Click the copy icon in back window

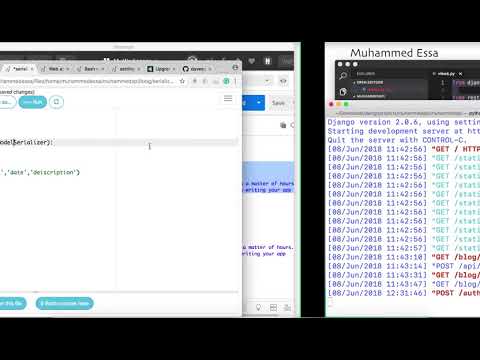[283, 125]
